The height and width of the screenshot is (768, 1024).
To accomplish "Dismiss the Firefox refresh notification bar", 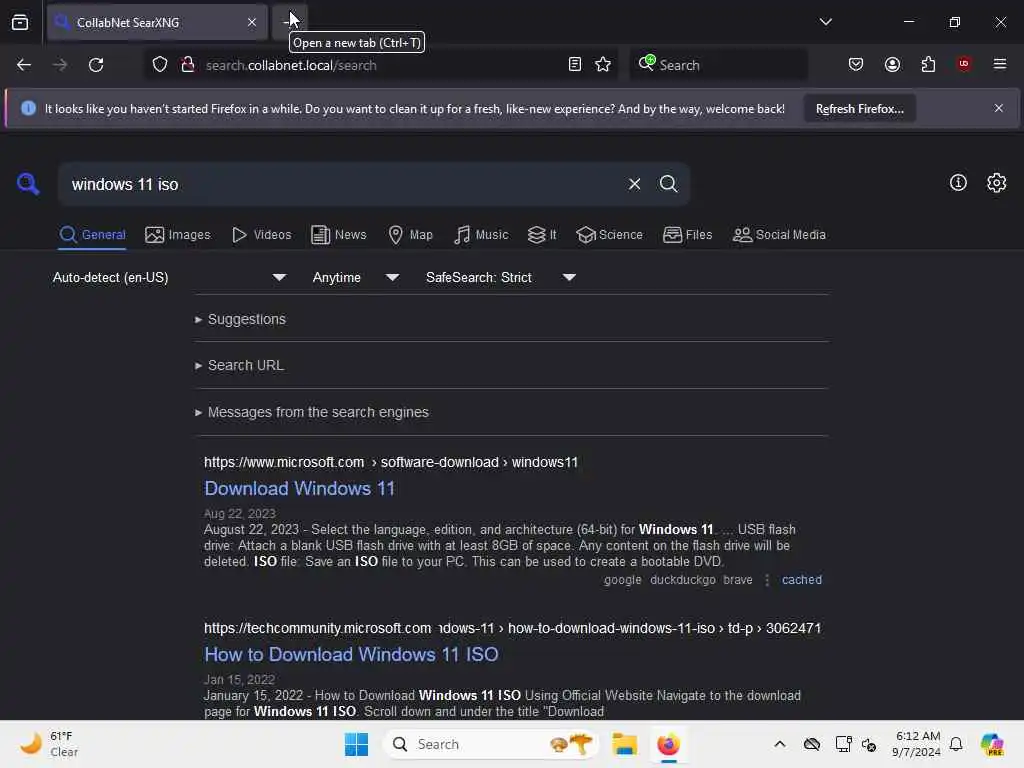I will point(999,108).
